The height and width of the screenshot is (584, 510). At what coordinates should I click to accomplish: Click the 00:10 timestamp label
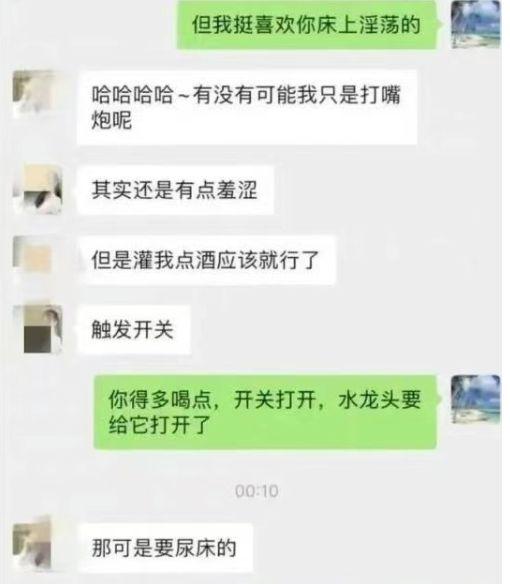[257, 491]
